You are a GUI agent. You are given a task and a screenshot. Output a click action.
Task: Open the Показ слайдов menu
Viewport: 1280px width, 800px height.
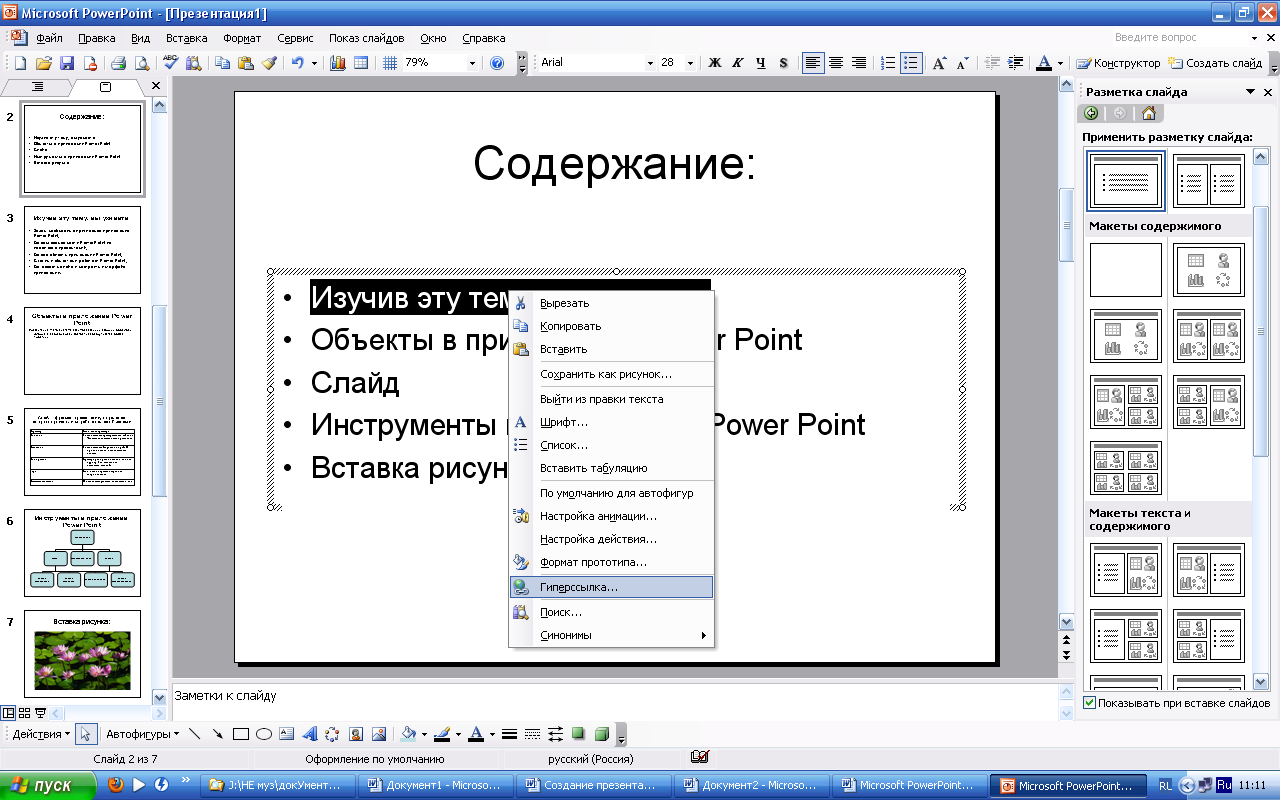[x=366, y=38]
